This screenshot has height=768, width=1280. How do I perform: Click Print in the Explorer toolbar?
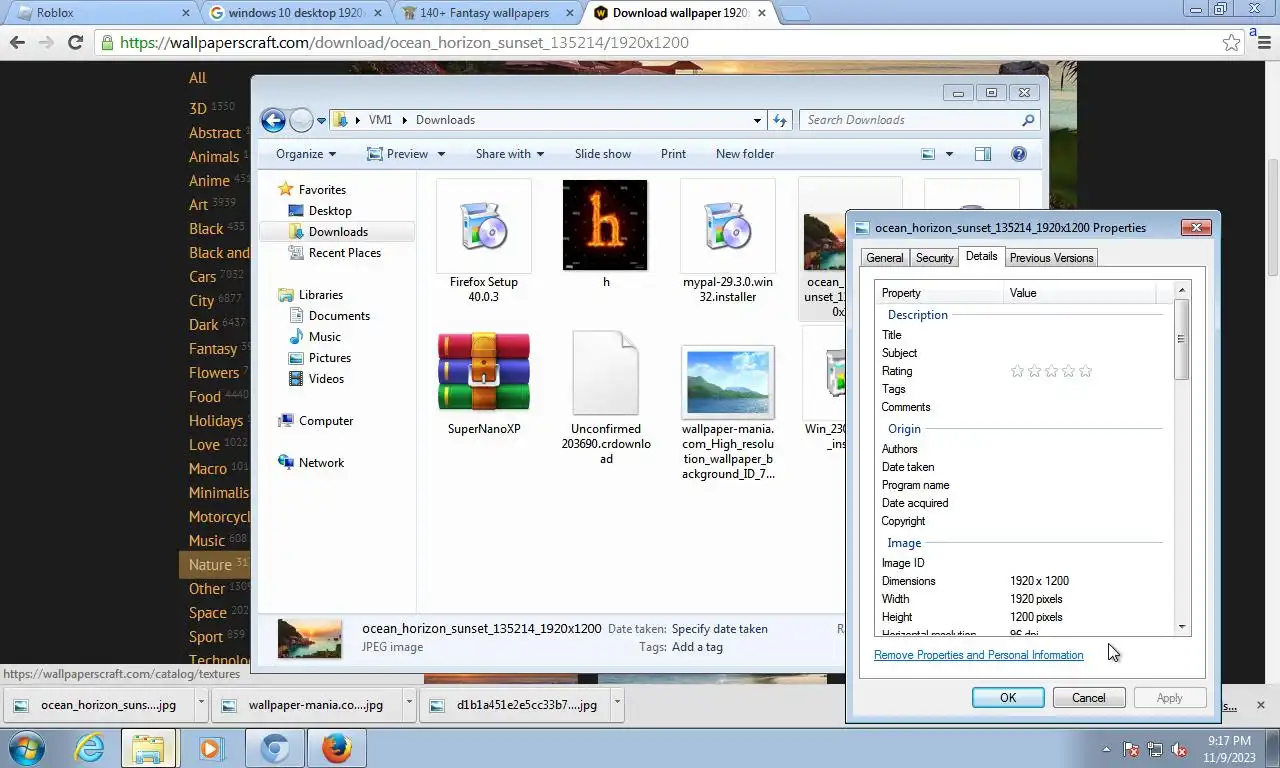tap(673, 154)
